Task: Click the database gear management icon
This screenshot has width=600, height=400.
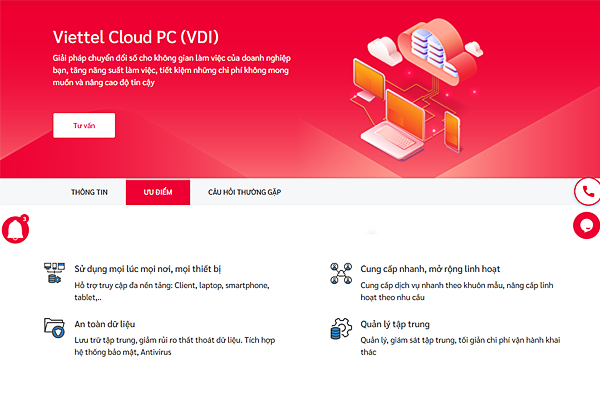Action: (x=341, y=328)
